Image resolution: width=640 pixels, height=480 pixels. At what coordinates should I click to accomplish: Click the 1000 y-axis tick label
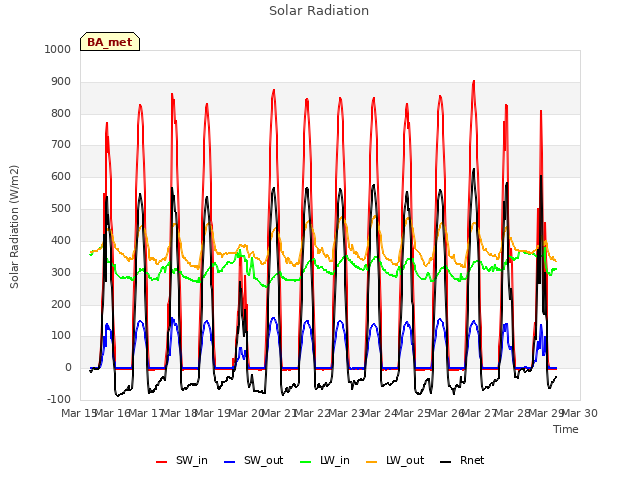[58, 49]
